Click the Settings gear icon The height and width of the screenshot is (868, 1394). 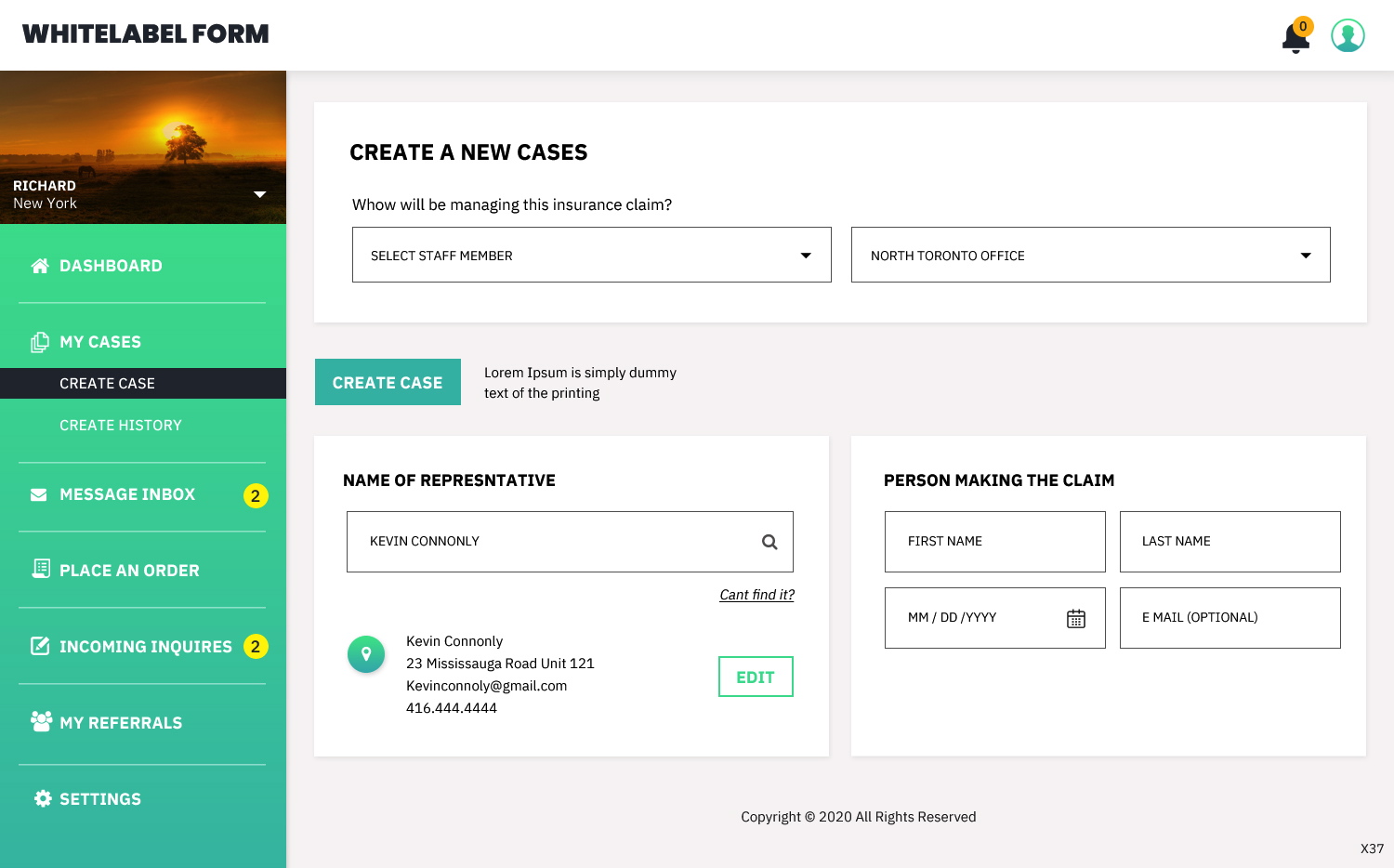click(x=43, y=798)
